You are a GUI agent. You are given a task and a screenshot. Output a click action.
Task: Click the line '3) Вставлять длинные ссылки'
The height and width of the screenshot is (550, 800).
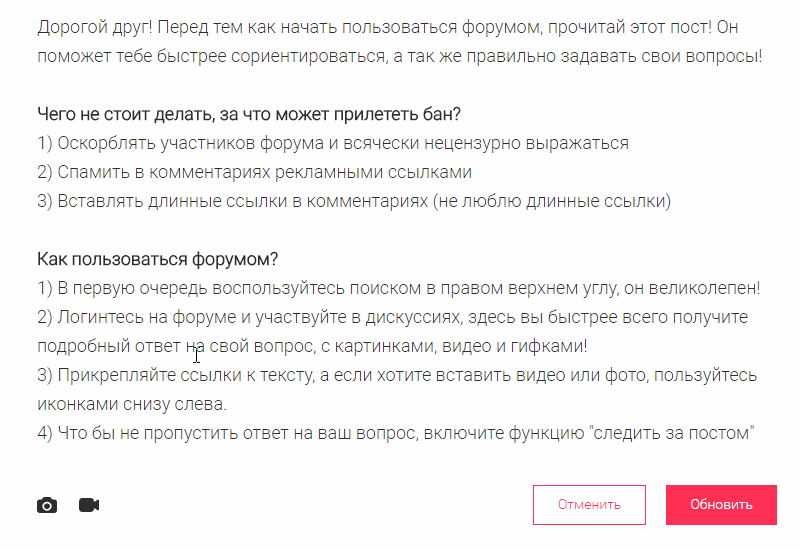(x=354, y=201)
